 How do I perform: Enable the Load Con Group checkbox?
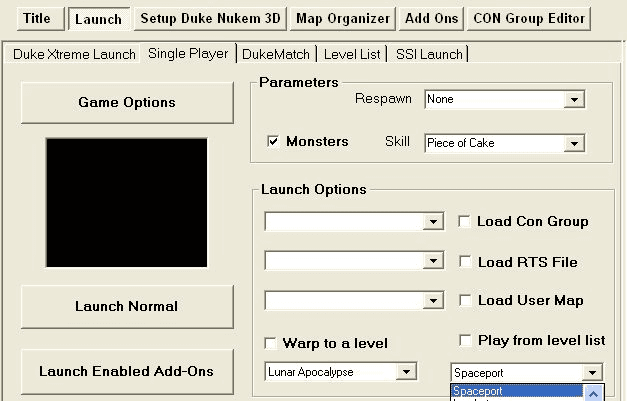click(464, 221)
